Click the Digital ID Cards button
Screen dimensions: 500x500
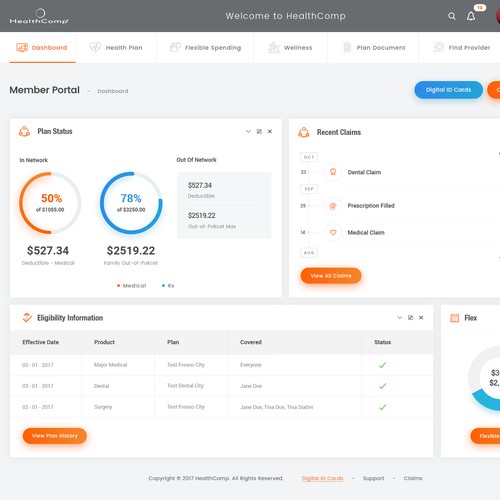[x=448, y=90]
